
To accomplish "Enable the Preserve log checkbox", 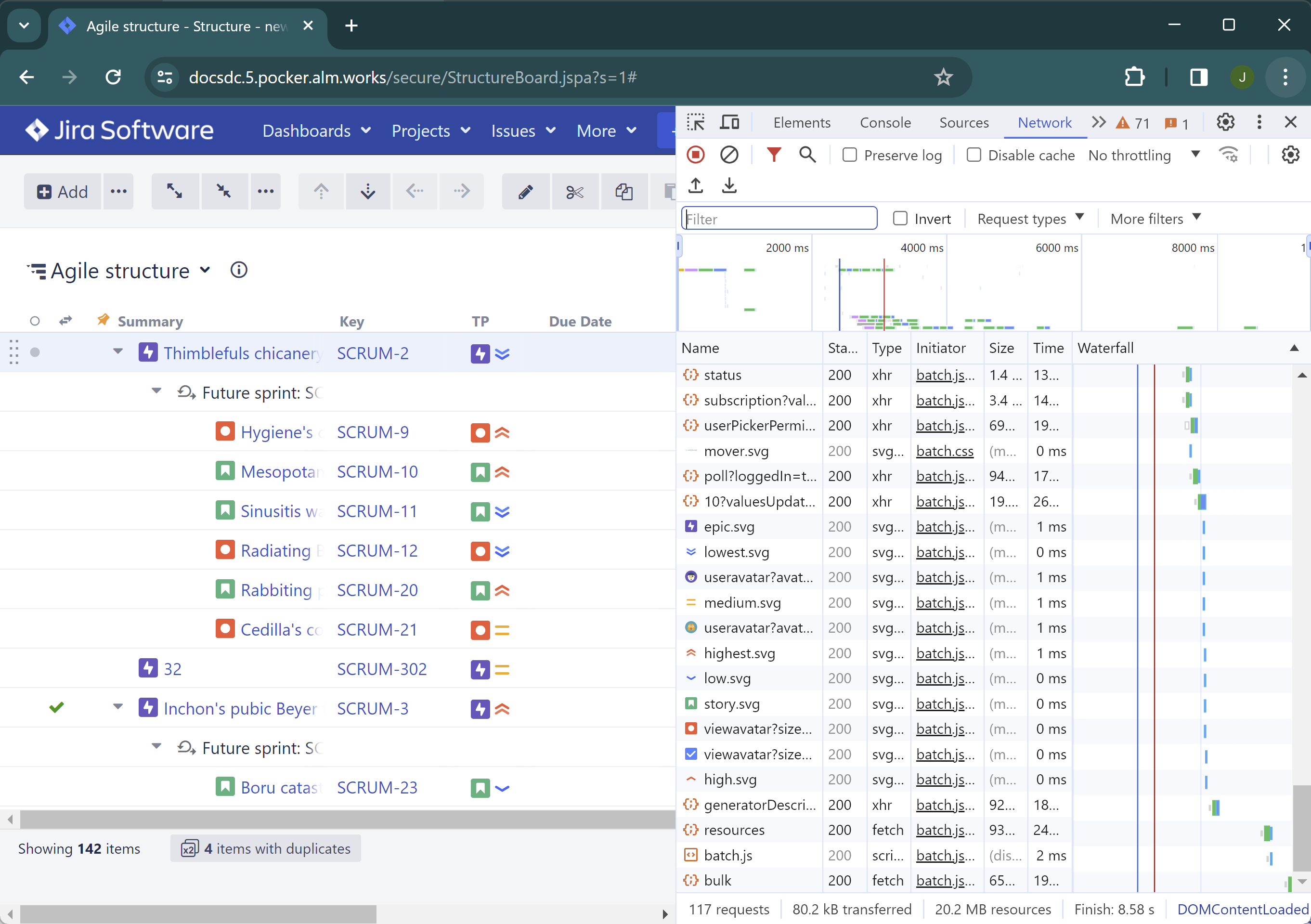I will pos(849,155).
